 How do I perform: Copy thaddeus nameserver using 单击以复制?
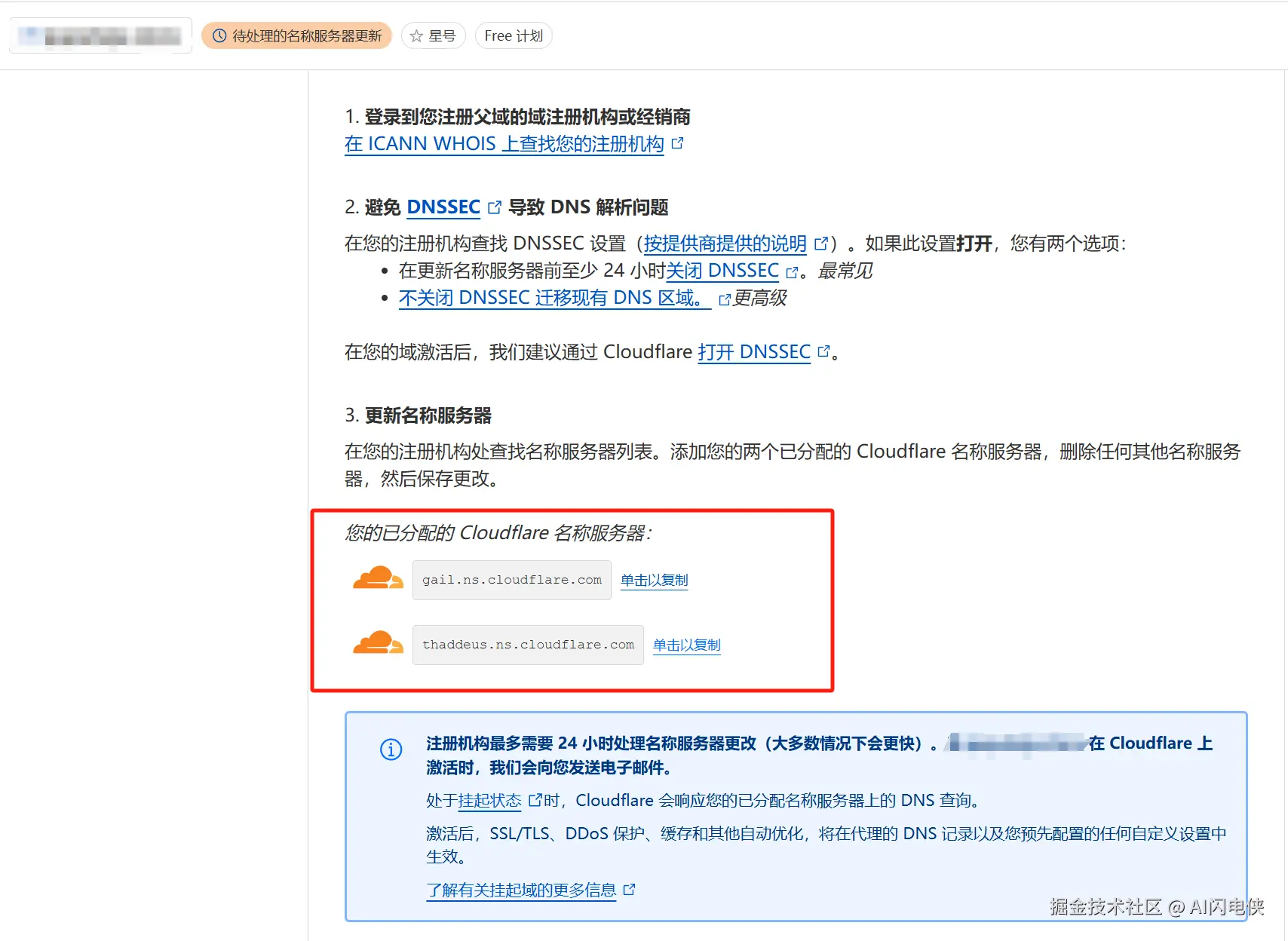[686, 645]
